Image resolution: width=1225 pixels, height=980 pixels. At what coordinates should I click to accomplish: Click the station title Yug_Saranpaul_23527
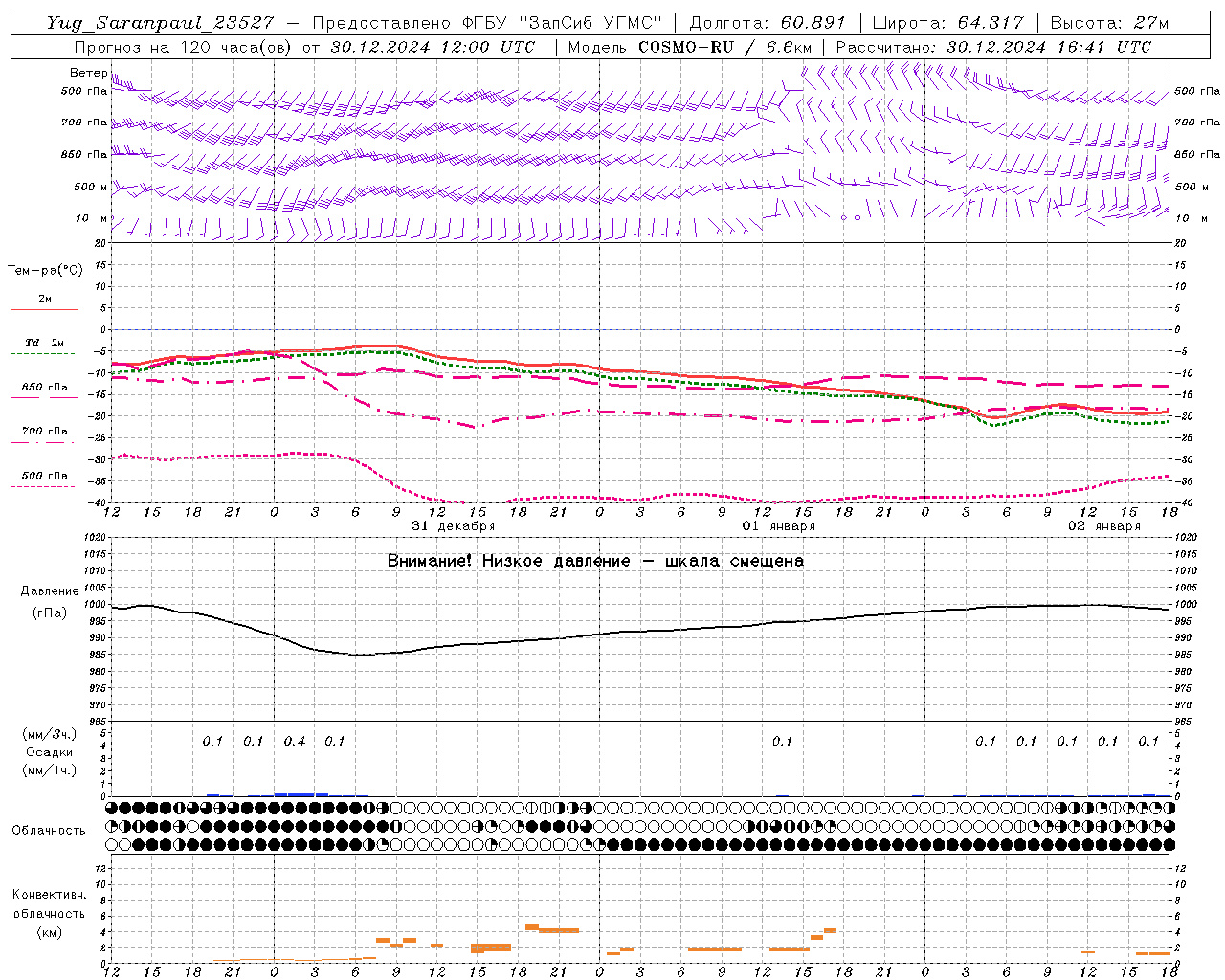click(161, 23)
